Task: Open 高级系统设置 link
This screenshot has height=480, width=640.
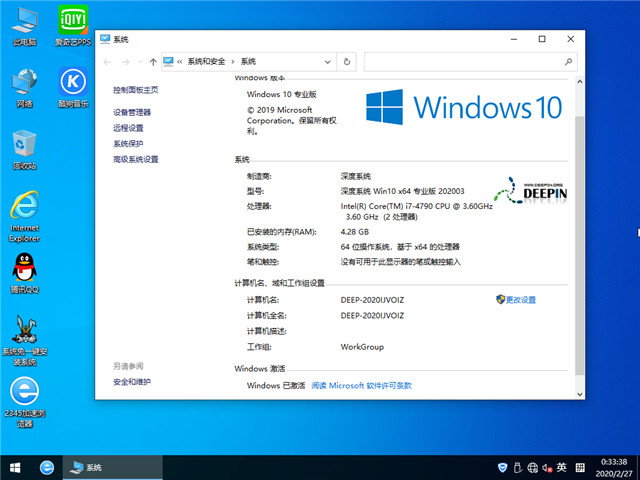Action: pos(136,159)
